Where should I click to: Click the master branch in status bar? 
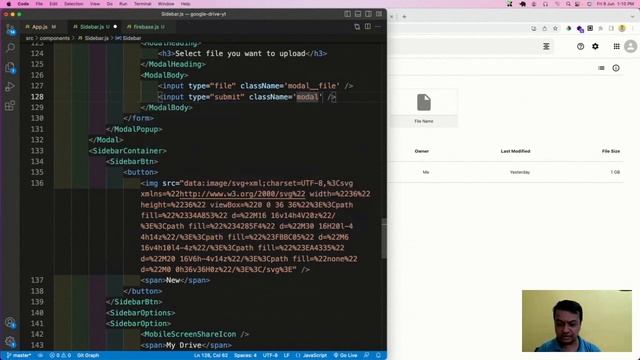pos(19,356)
